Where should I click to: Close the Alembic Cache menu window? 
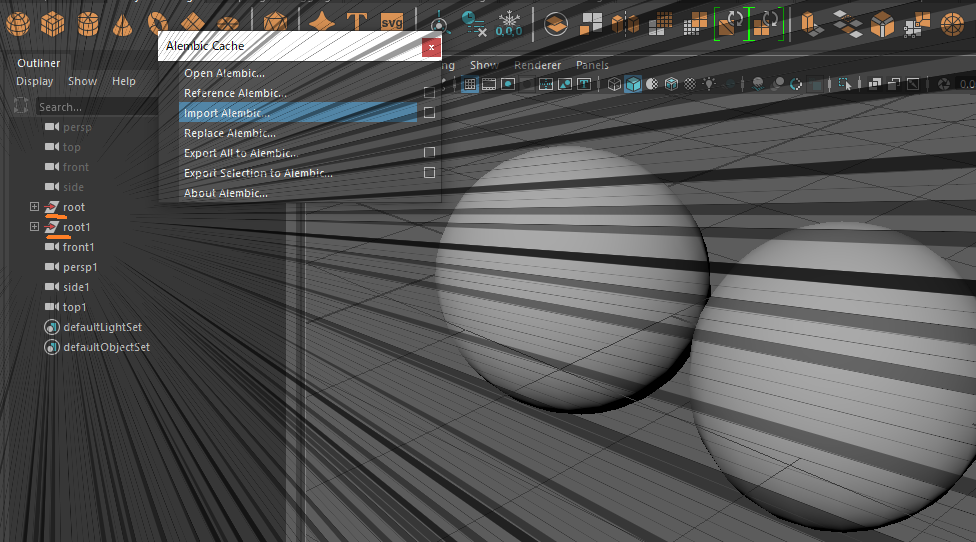click(x=431, y=47)
